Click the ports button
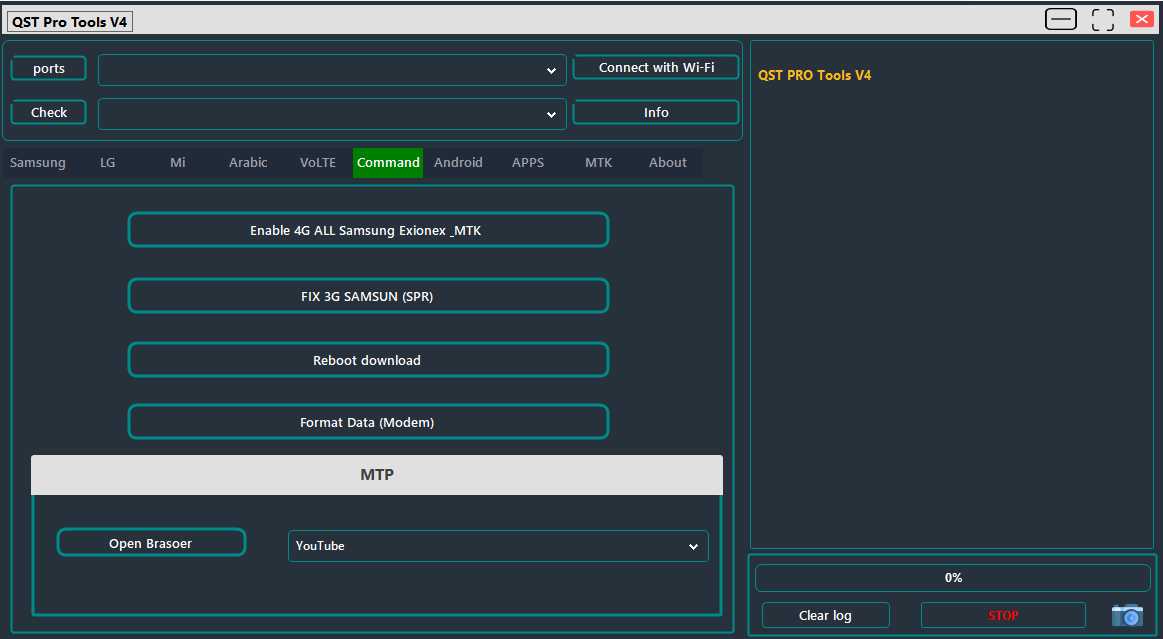1163x639 pixels. pyautogui.click(x=47, y=68)
